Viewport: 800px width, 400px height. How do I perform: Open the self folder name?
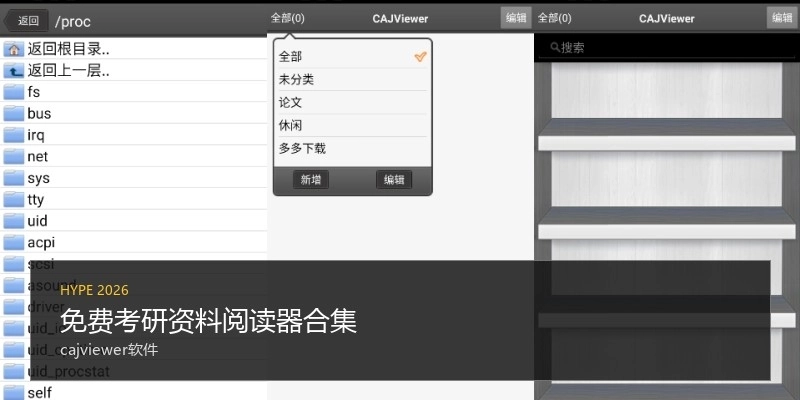tap(40, 392)
